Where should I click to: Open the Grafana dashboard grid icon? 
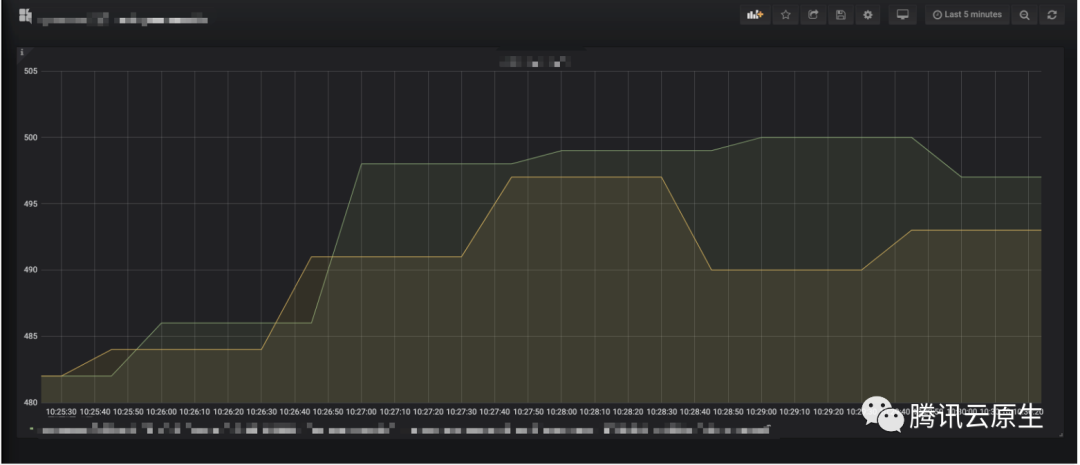(x=25, y=16)
